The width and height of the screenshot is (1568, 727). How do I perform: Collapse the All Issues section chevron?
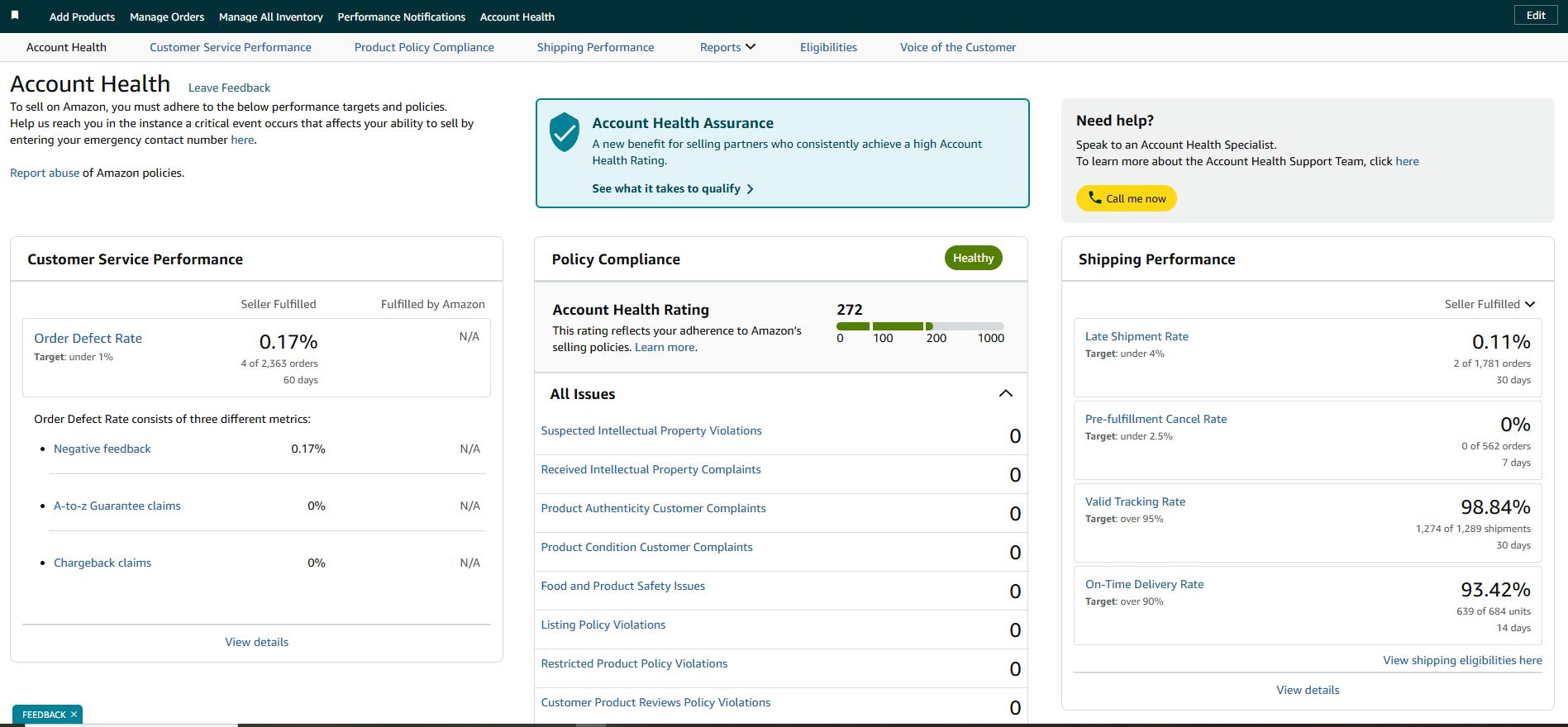click(1006, 393)
